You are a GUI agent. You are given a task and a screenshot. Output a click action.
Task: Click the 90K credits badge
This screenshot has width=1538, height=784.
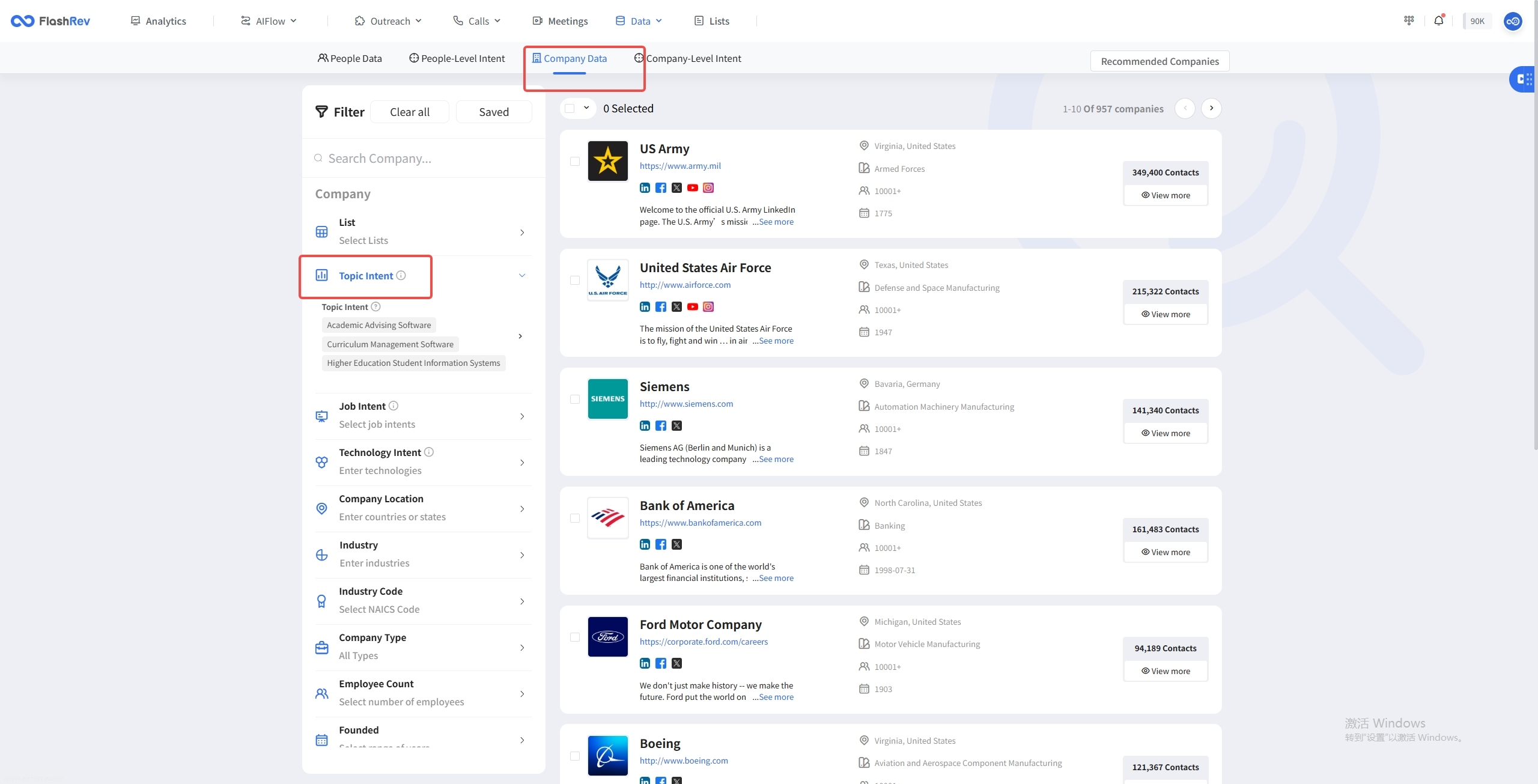tap(1477, 21)
